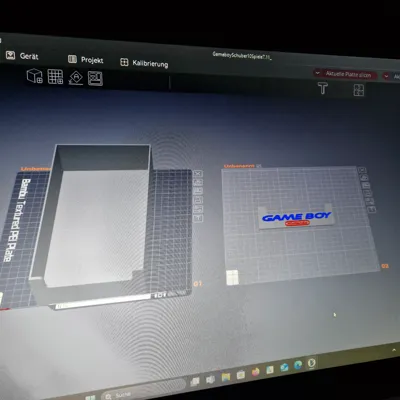Click the add object cube icon
The image size is (400, 400).
click(35, 76)
